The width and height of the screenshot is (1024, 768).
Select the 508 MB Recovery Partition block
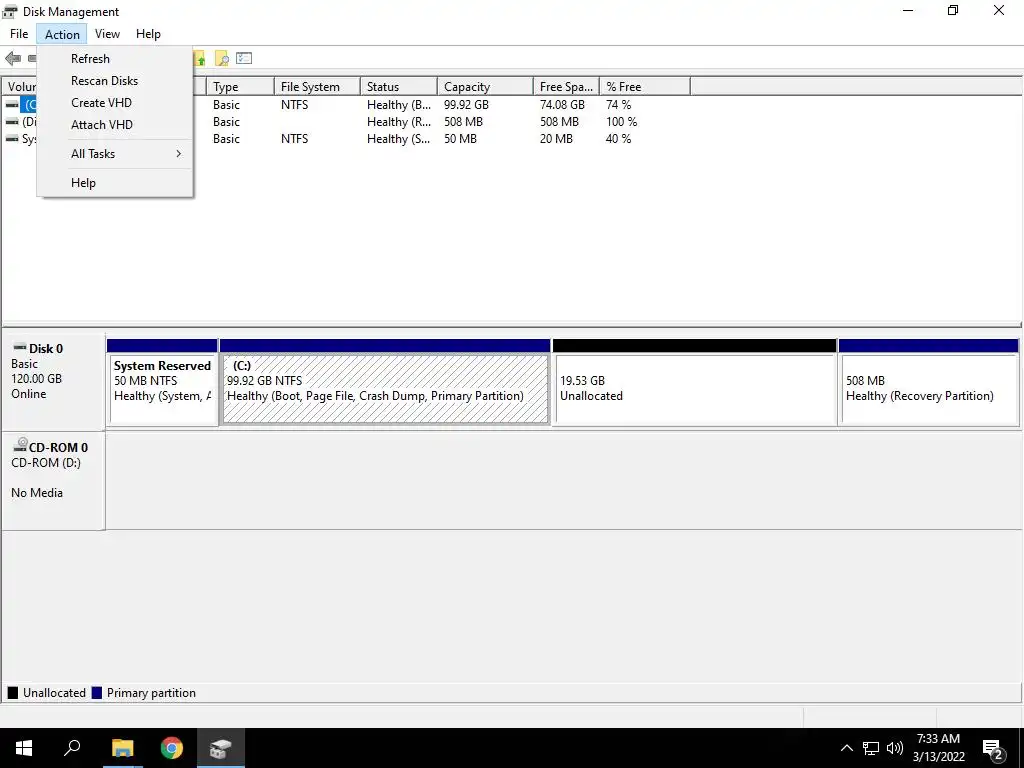[x=929, y=383]
